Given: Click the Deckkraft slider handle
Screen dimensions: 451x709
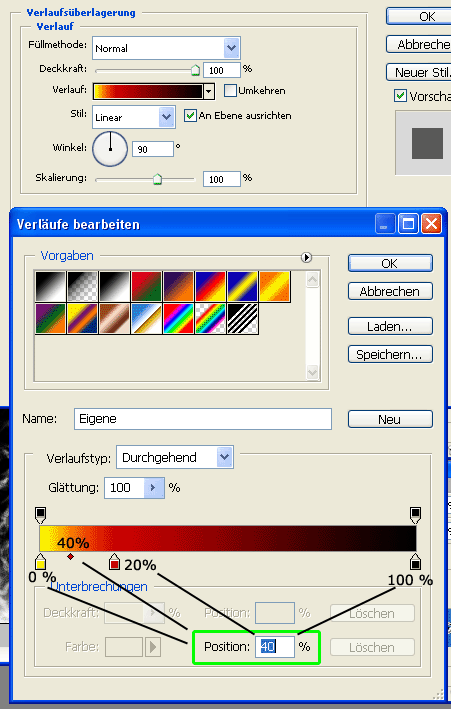Looking at the screenshot, I should point(195,70).
